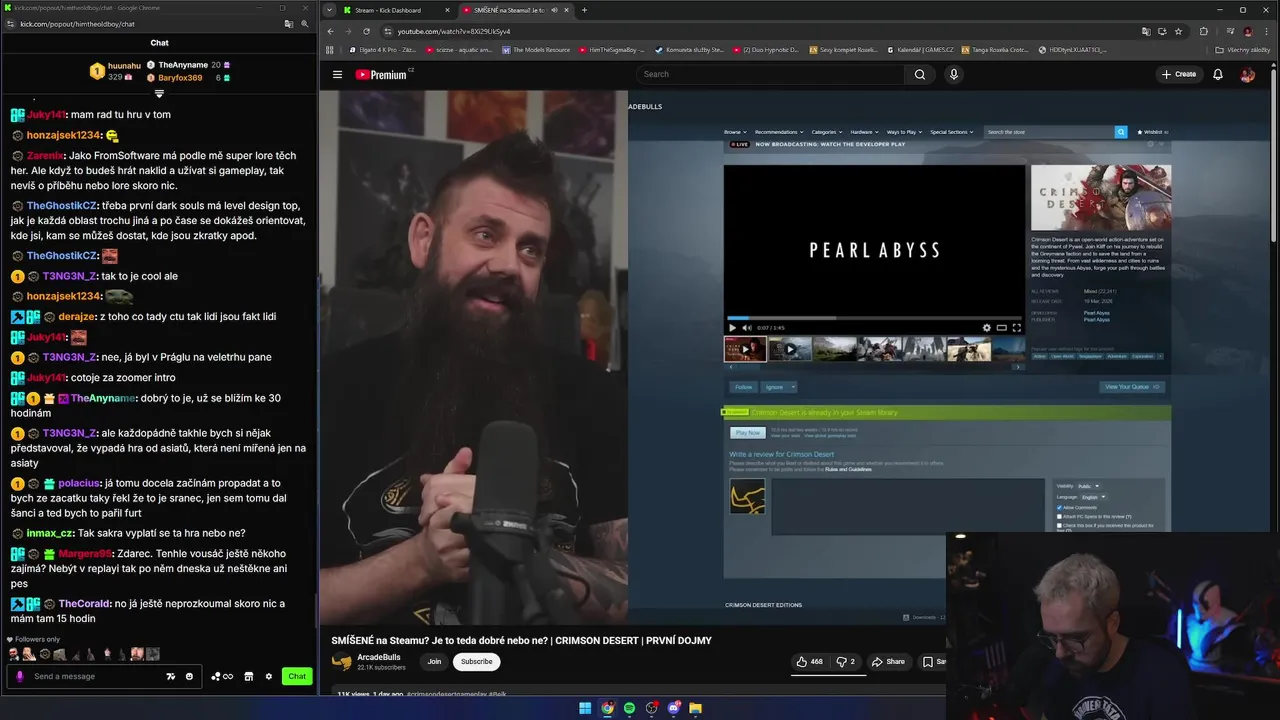This screenshot has width=1280, height=720.
Task: Click the video title text
Action: tap(521, 640)
